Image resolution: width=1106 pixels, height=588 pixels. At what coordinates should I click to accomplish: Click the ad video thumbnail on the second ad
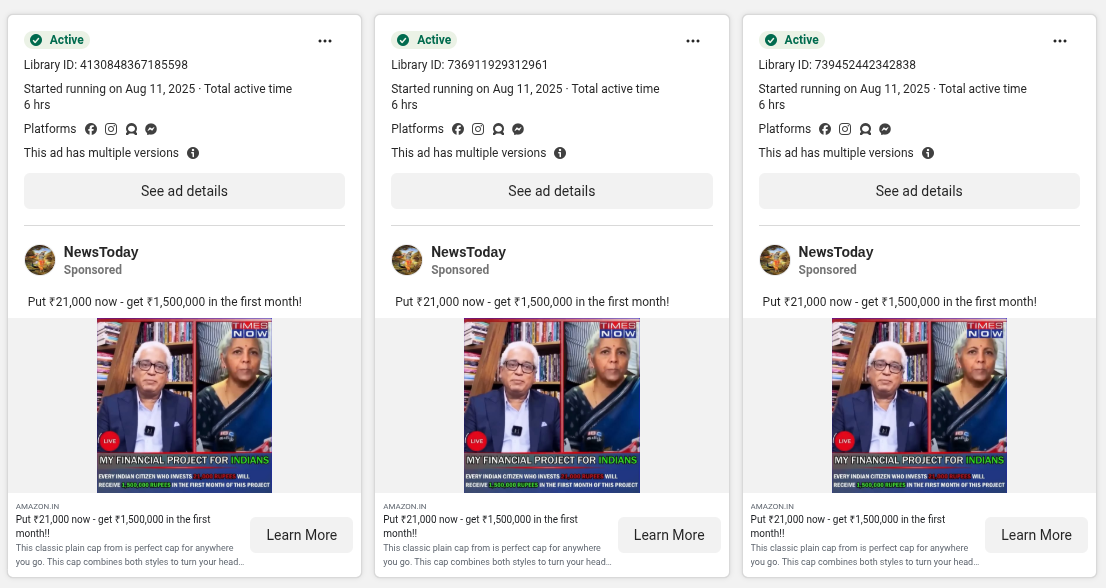(x=552, y=404)
